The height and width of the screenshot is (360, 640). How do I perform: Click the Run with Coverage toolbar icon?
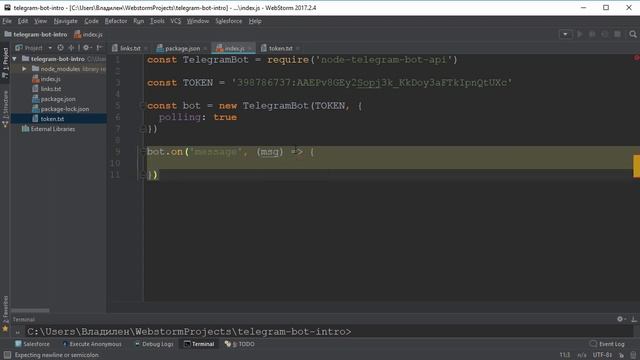pos(604,34)
